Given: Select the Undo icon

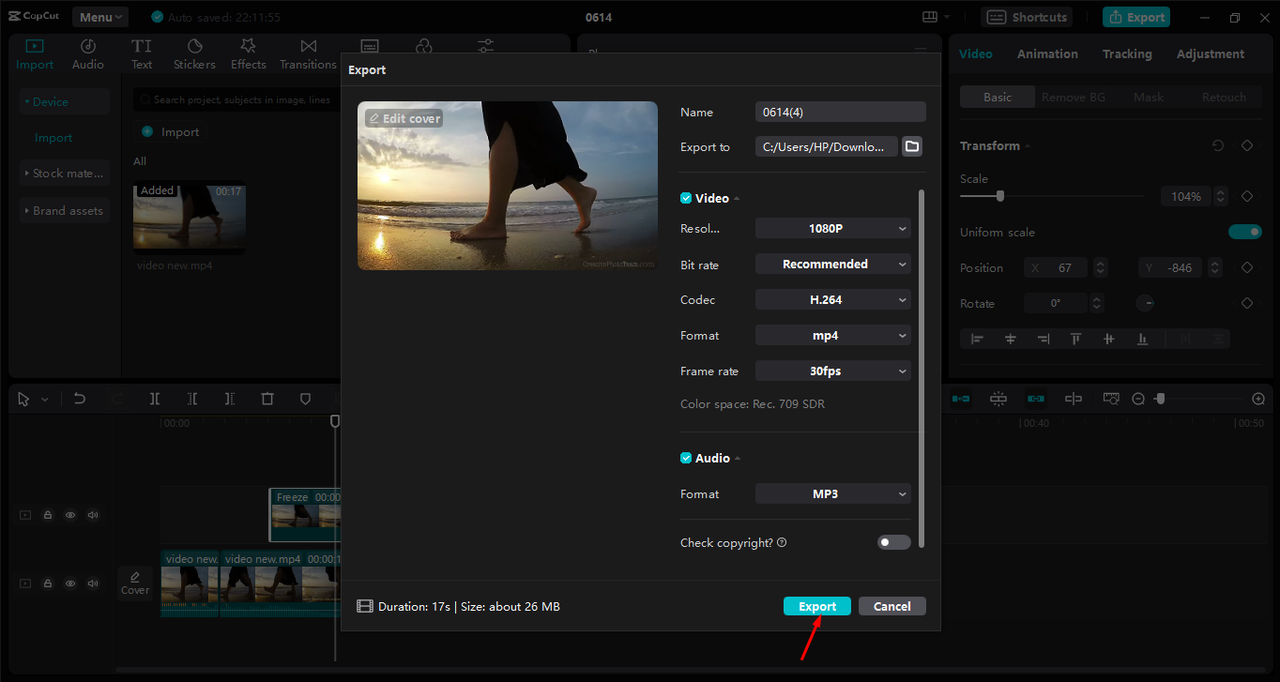Looking at the screenshot, I should click(79, 398).
